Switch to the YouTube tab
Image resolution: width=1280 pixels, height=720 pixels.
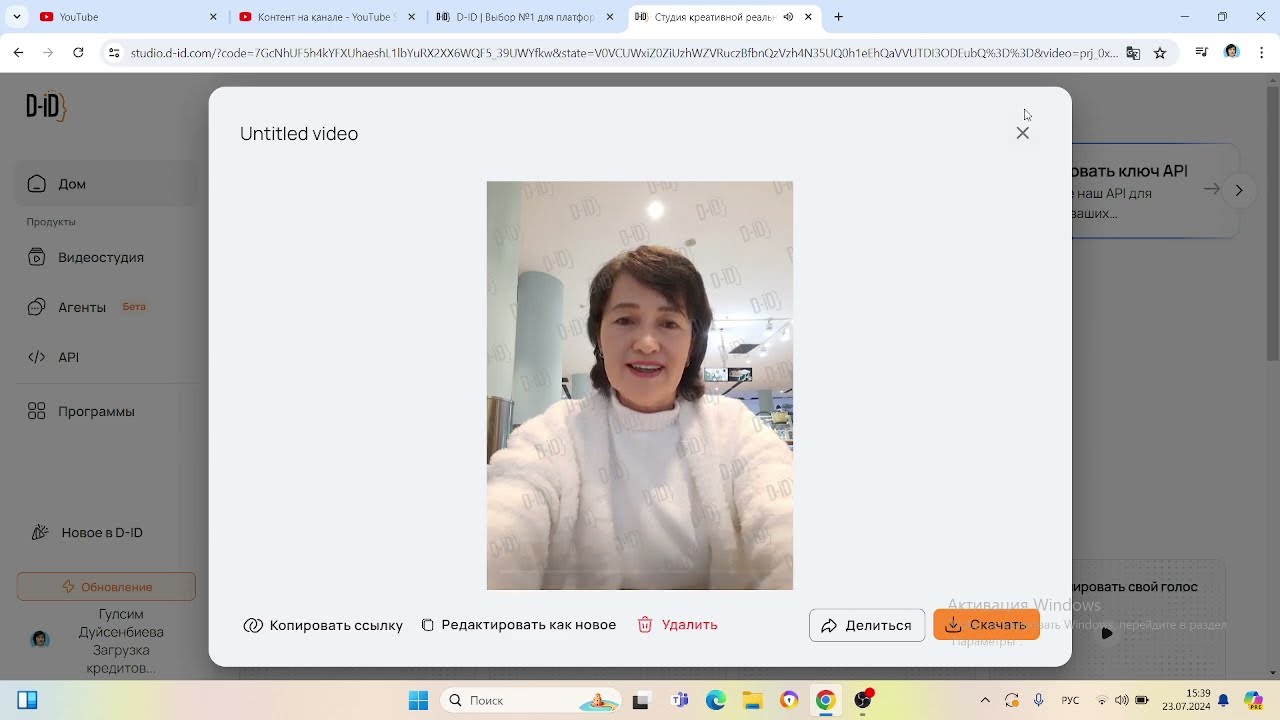pyautogui.click(x=127, y=17)
